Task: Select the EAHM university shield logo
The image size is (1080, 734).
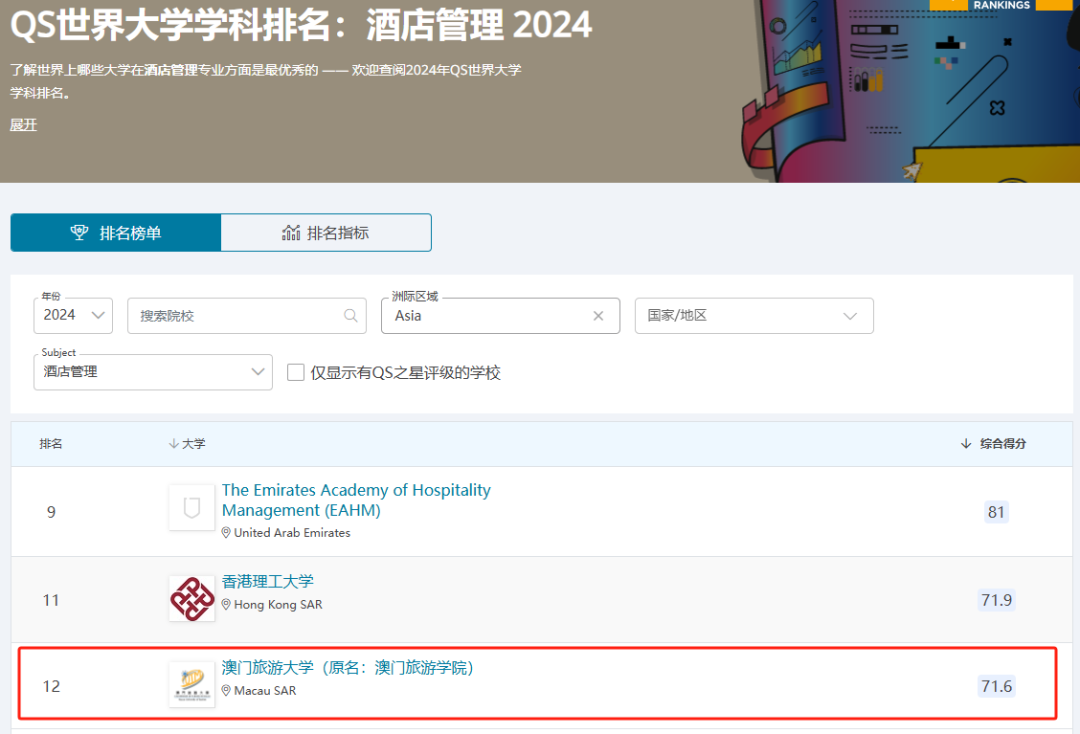Action: pos(191,507)
